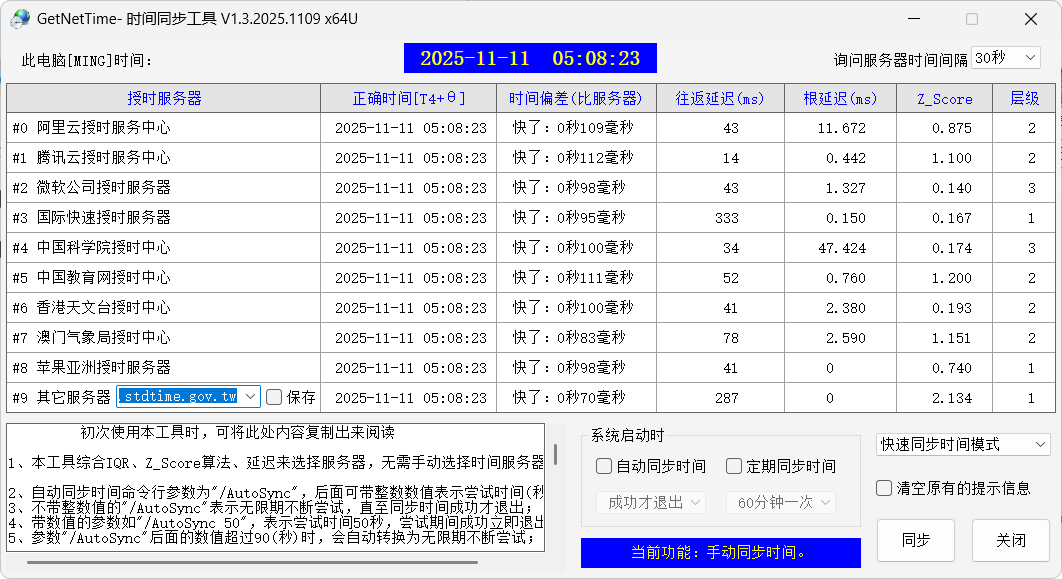Click the GetNetTime globe icon in title bar

tap(18, 18)
